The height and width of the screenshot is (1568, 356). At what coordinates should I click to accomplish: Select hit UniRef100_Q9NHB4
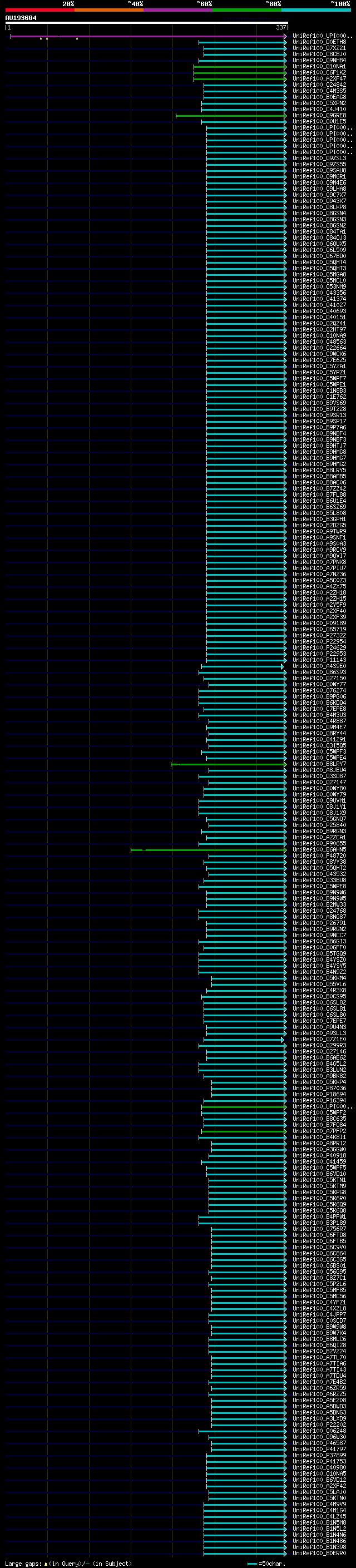[319, 60]
